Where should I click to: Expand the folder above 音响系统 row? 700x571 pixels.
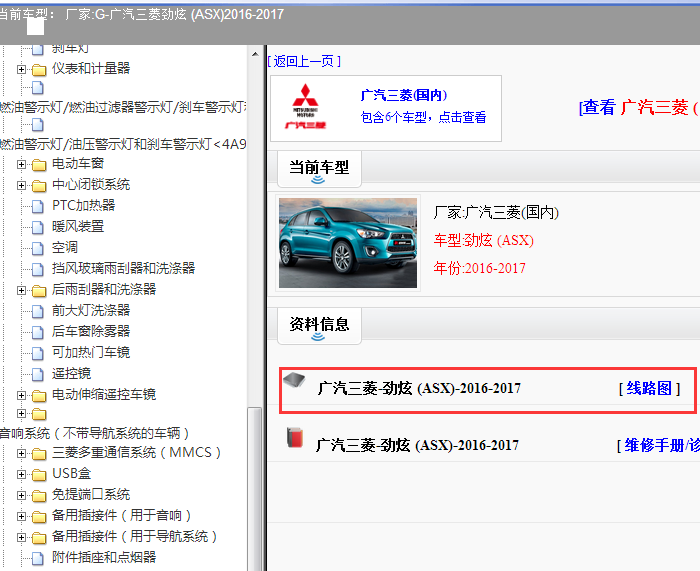click(x=21, y=413)
